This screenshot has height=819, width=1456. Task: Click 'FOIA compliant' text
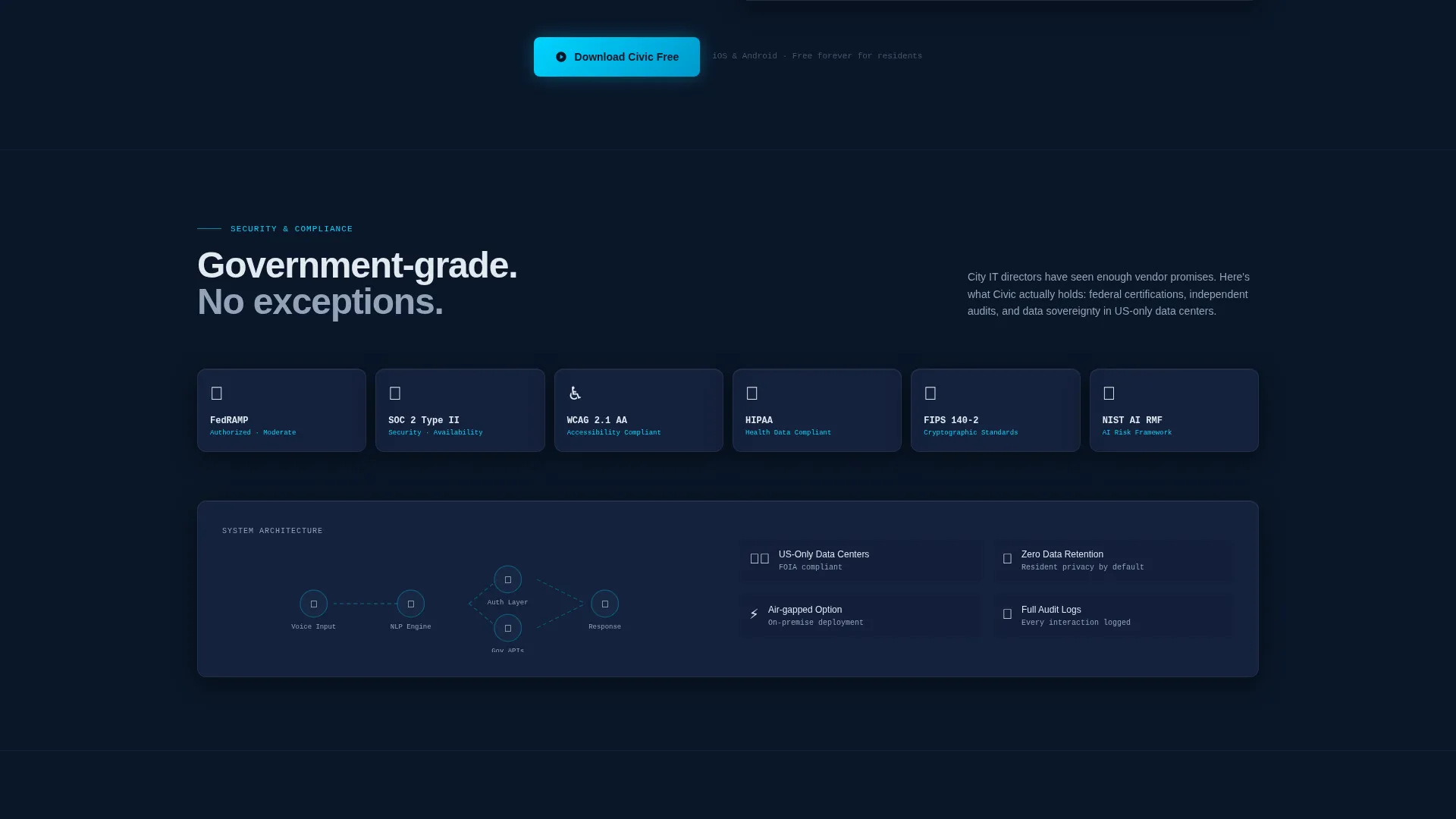[811, 567]
